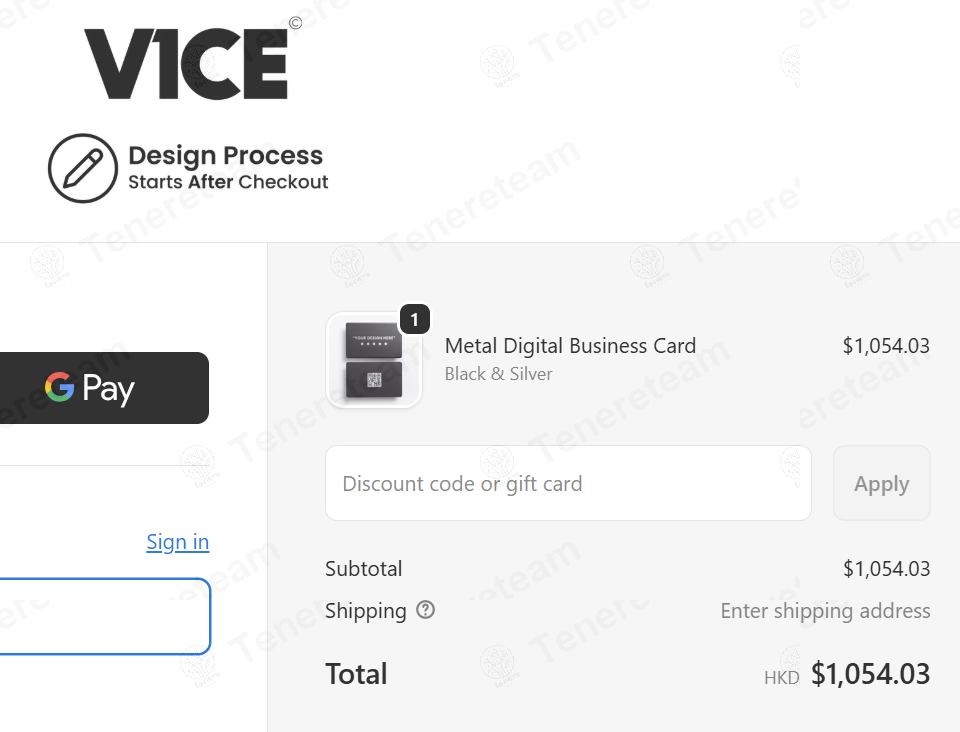Viewport: 960px width, 732px height.
Task: Click the Starts After Checkout text
Action: click(228, 182)
